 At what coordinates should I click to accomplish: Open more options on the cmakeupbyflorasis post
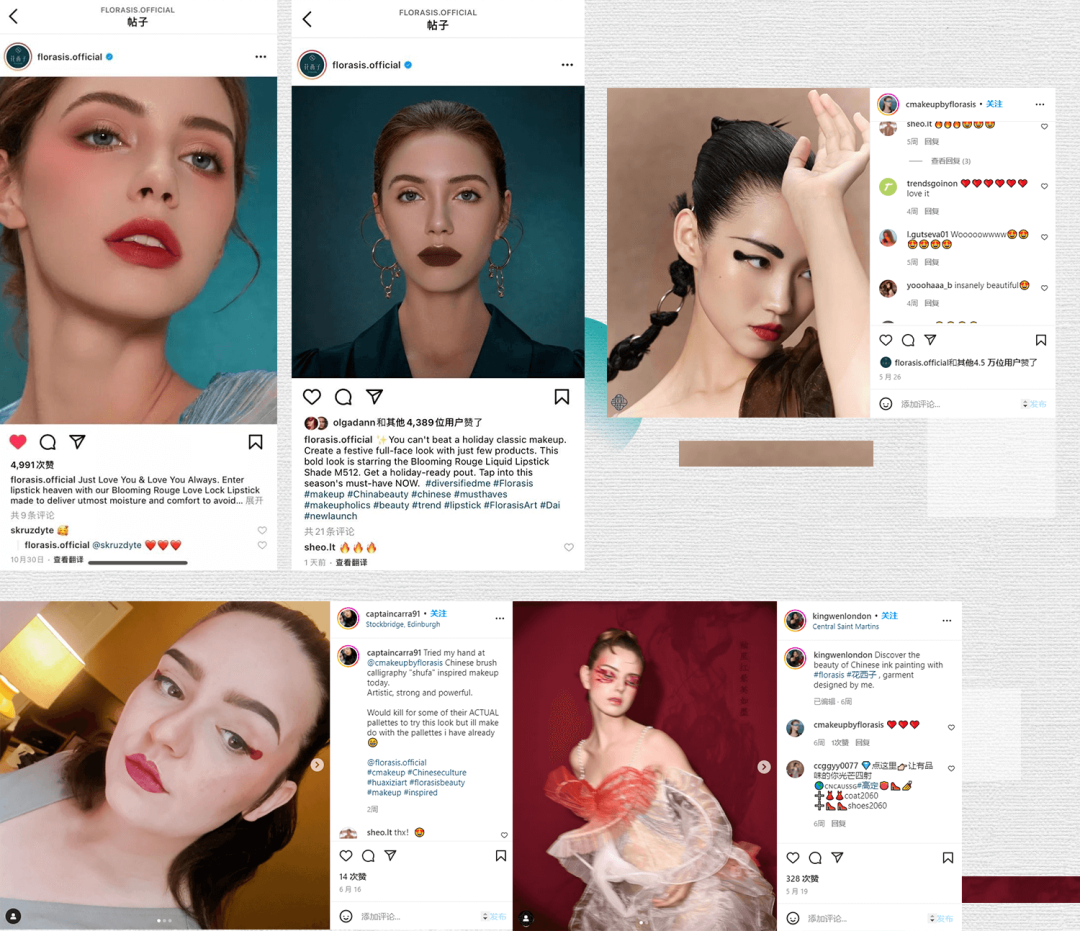(1039, 105)
